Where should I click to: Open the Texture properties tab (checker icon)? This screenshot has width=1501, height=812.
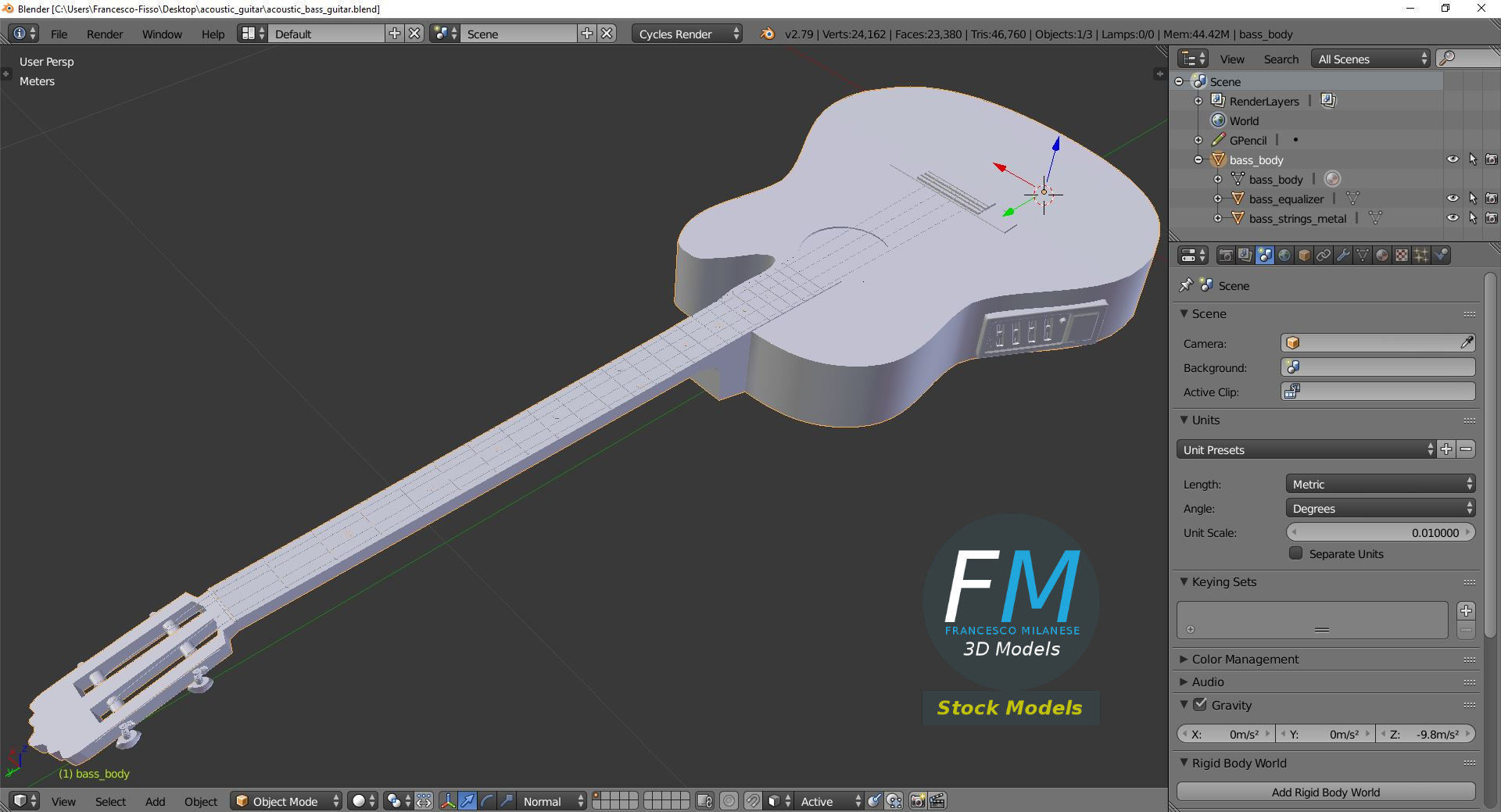(1402, 256)
